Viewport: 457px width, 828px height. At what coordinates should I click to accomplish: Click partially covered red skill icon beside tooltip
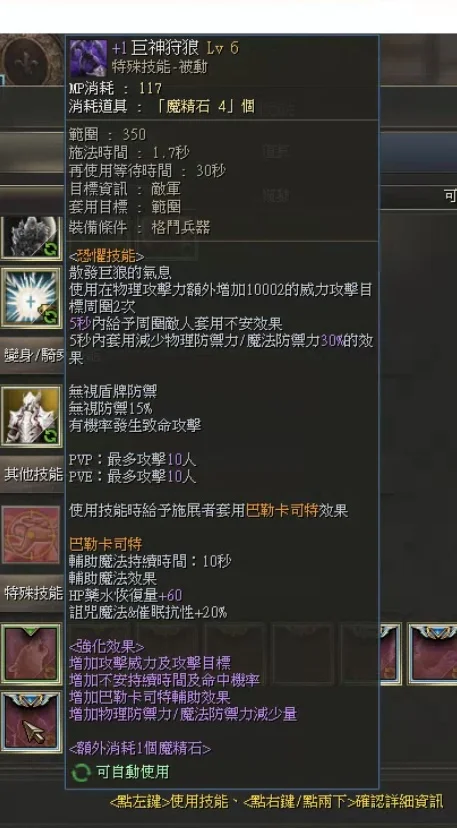pyautogui.click(x=390, y=654)
